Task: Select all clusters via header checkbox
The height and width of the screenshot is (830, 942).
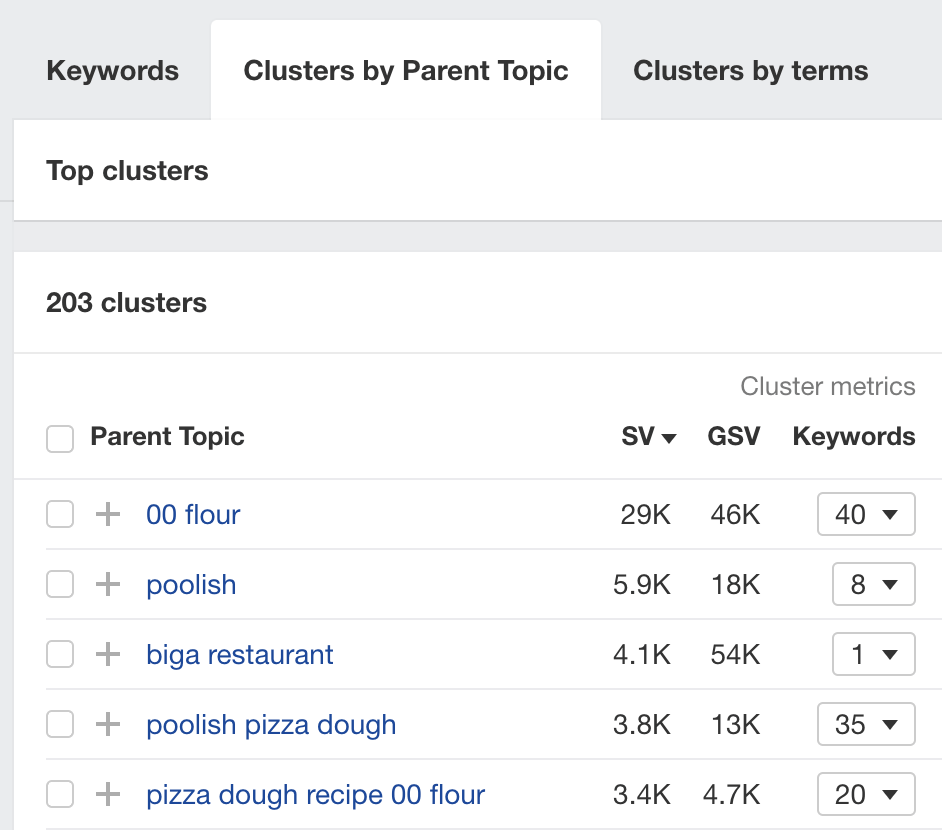Action: [x=60, y=438]
